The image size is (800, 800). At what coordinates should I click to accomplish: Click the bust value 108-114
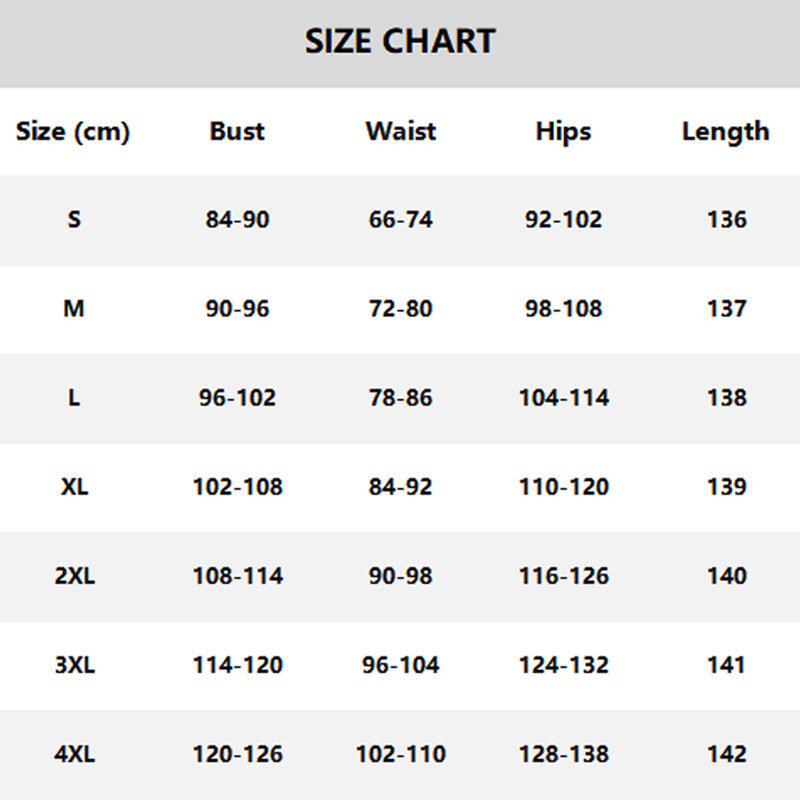click(x=238, y=576)
